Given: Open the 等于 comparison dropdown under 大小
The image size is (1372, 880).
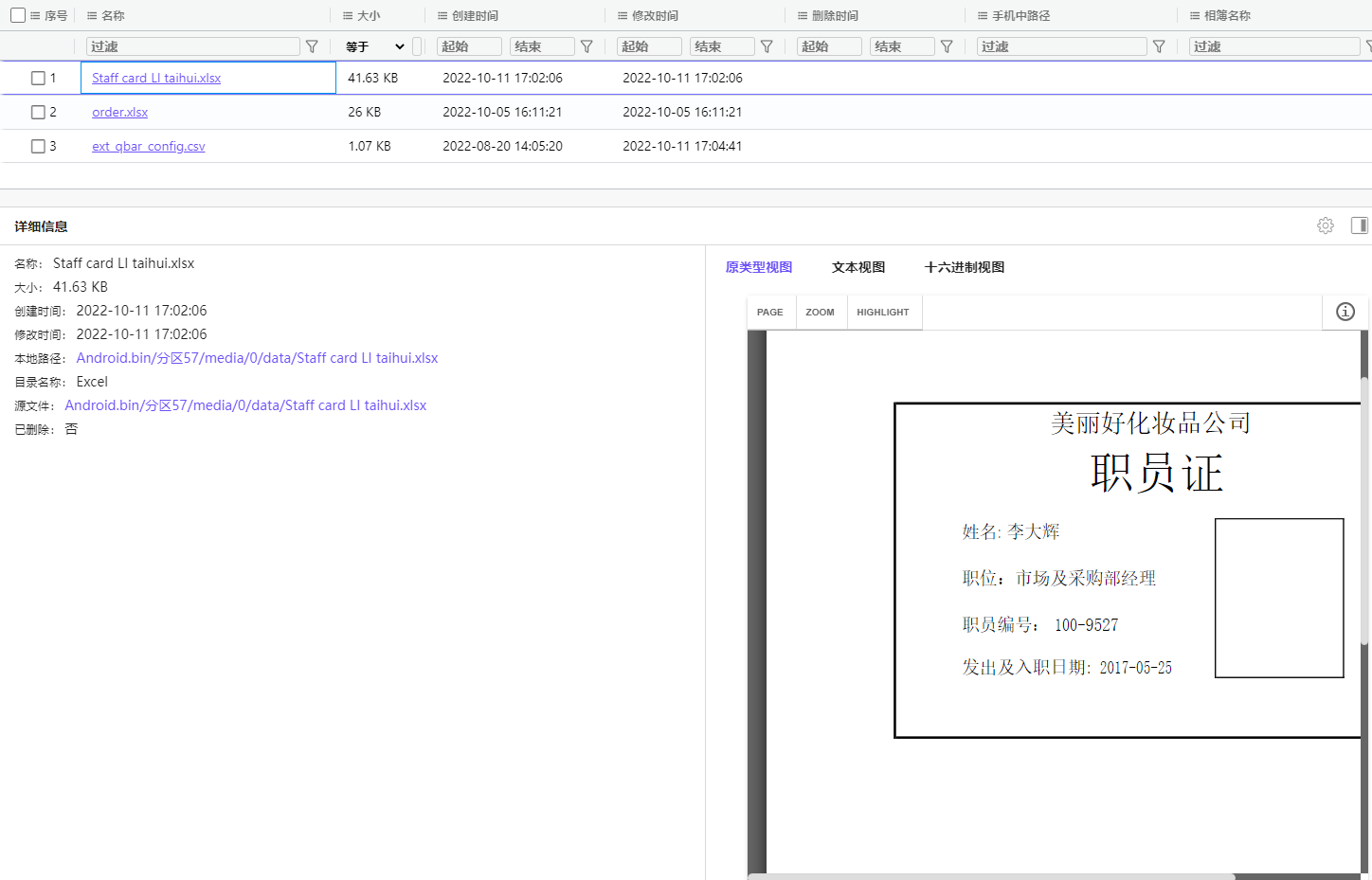Looking at the screenshot, I should point(374,45).
